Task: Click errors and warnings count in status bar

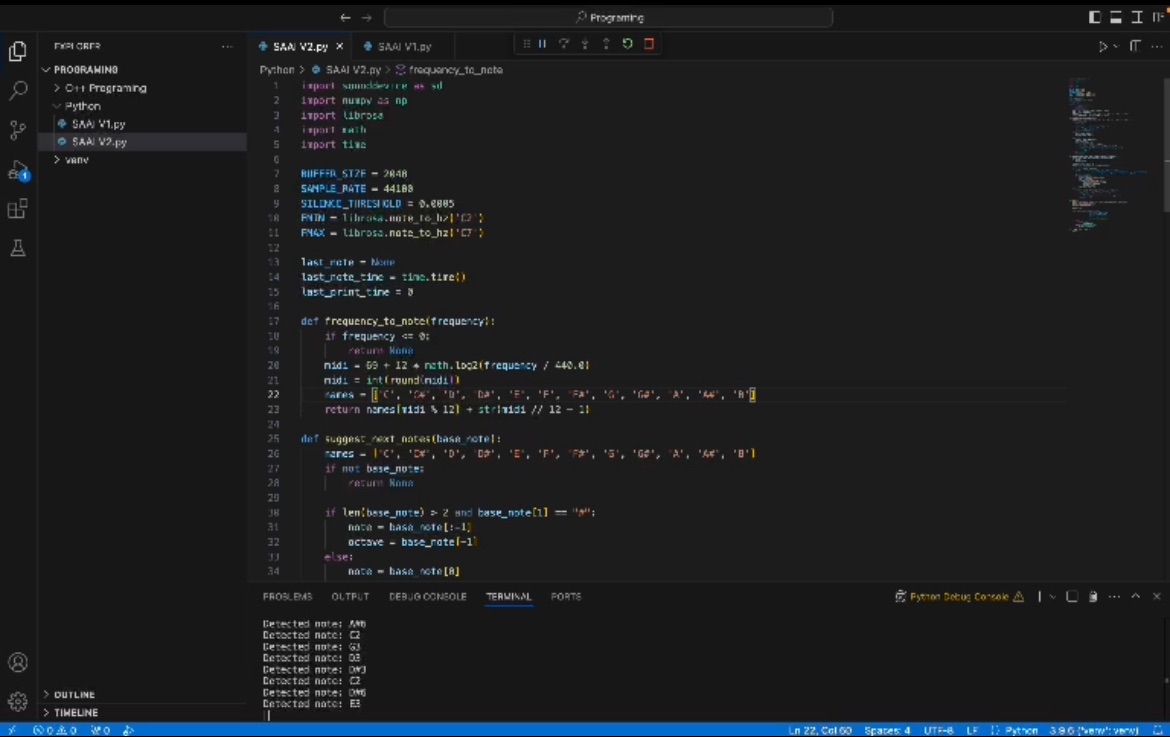Action: [x=54, y=730]
